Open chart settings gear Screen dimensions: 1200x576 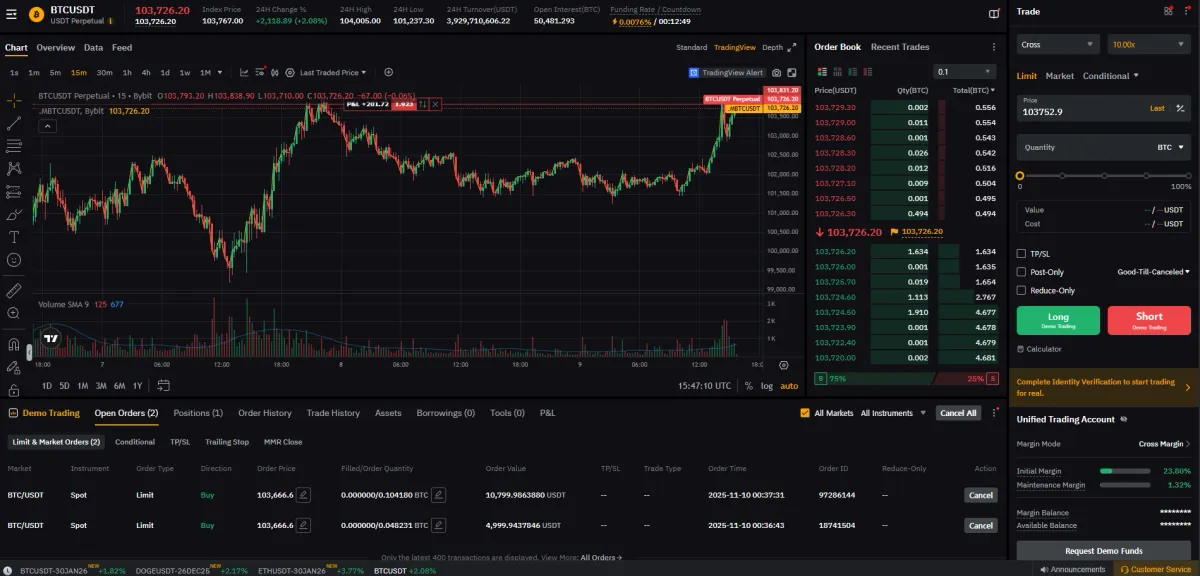tap(290, 72)
